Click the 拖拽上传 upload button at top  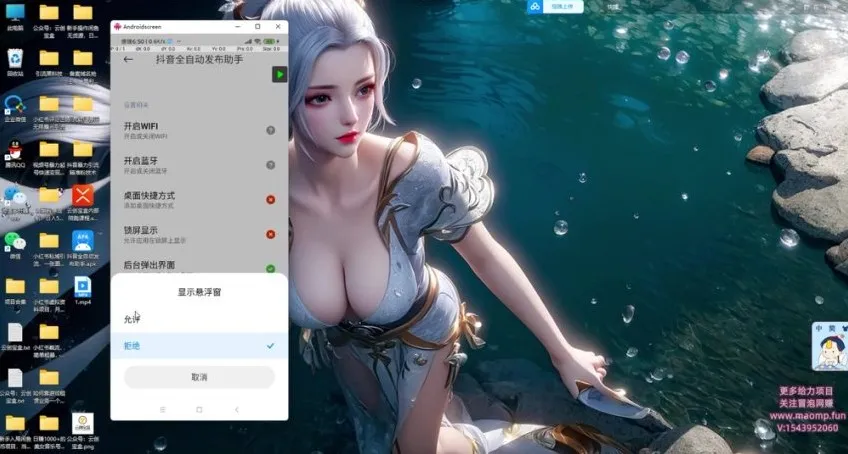coord(563,6)
